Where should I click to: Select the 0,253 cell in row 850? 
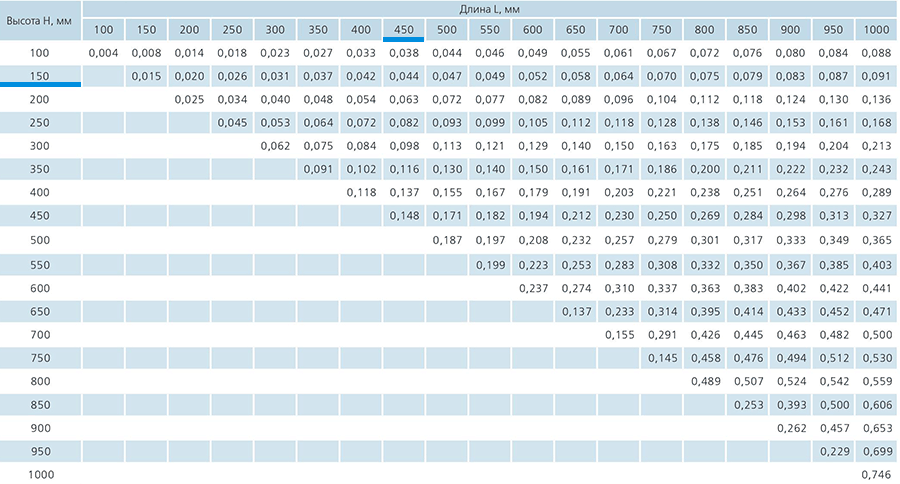tap(748, 405)
